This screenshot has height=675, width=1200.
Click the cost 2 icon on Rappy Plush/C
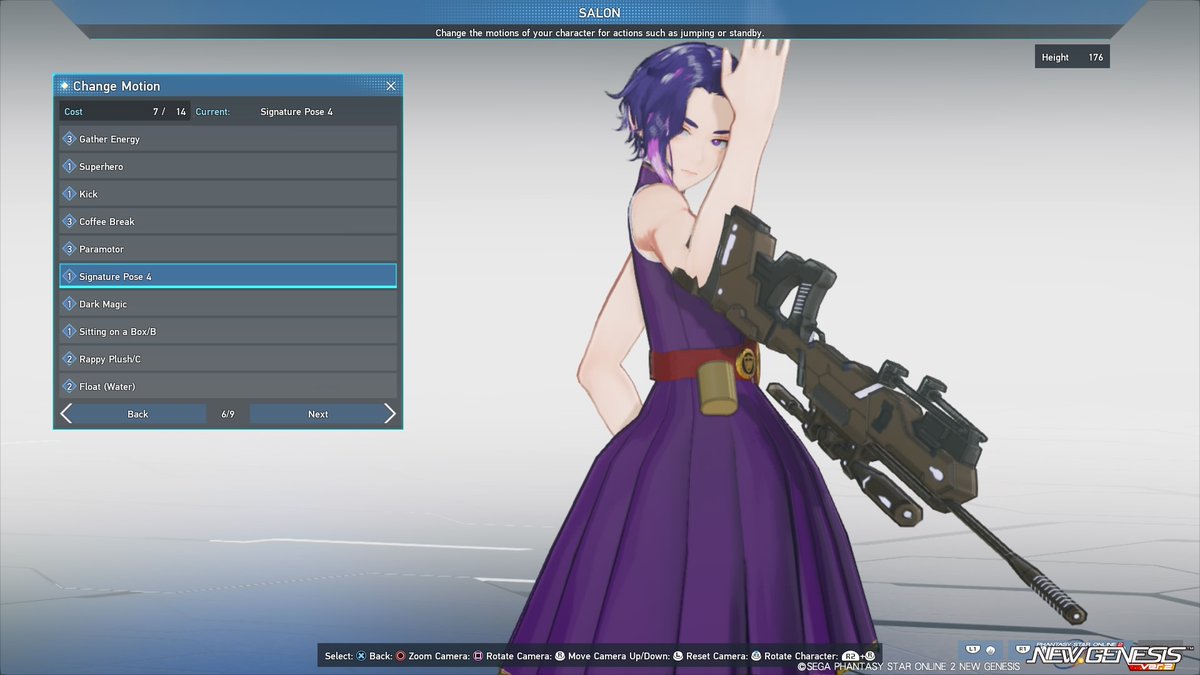click(x=70, y=359)
